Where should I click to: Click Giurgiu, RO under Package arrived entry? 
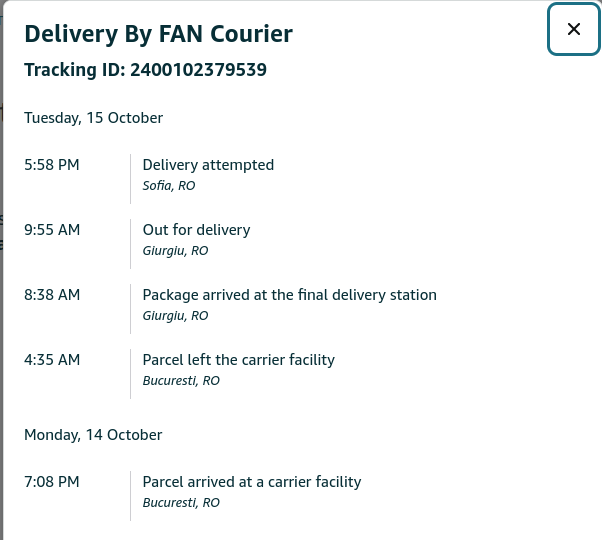pyautogui.click(x=175, y=316)
